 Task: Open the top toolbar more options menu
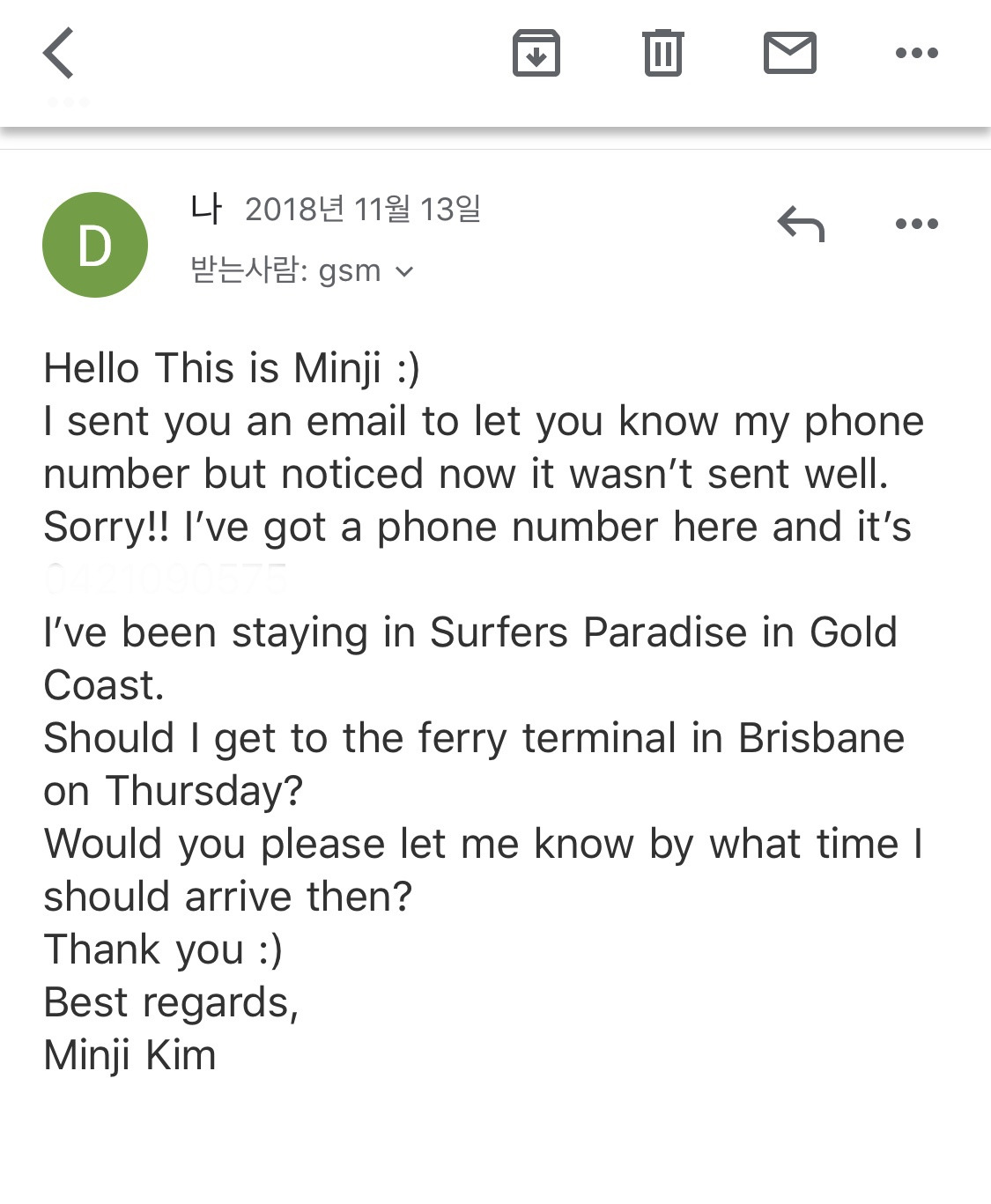point(916,53)
